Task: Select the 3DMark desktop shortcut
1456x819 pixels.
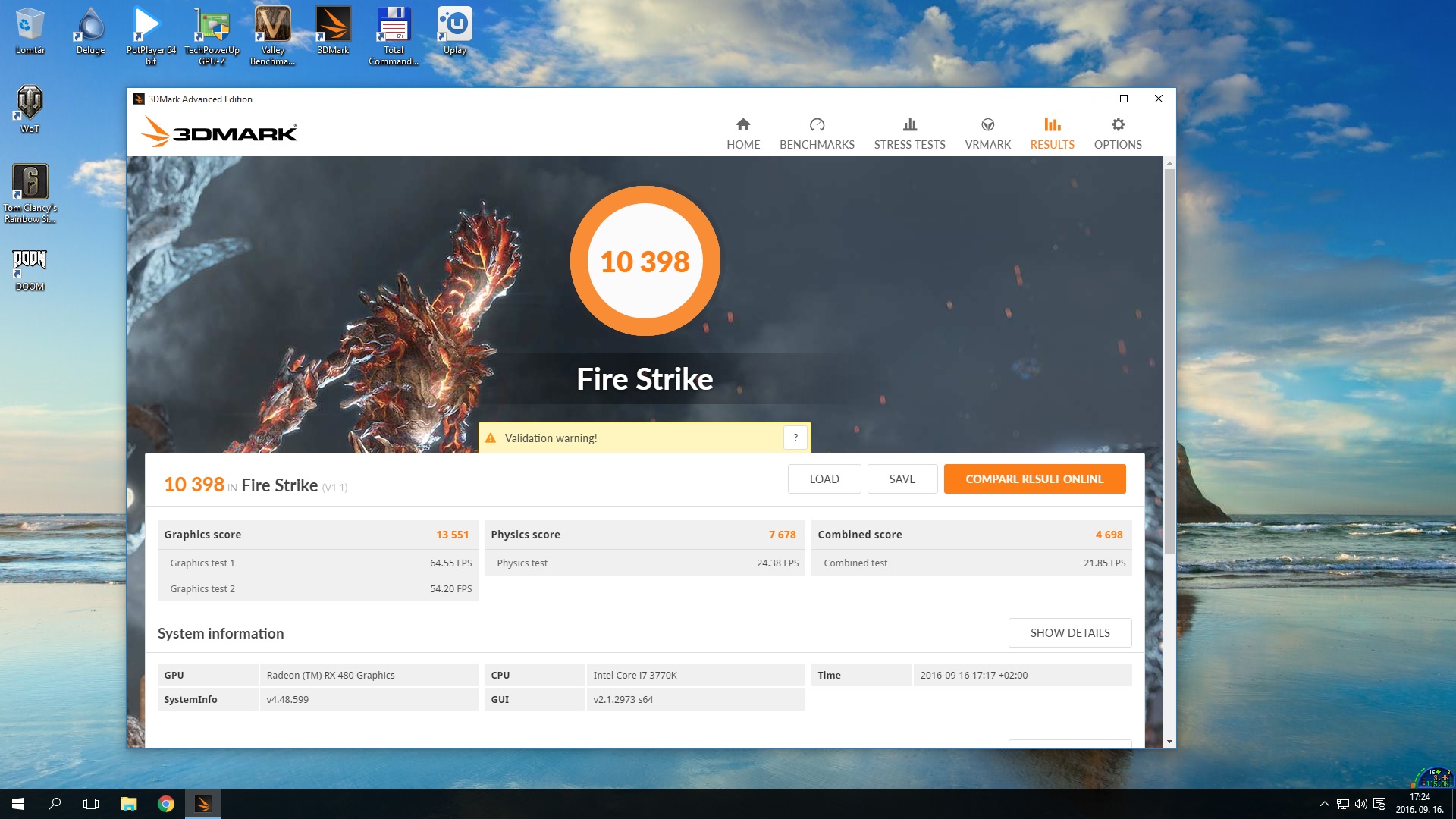Action: pos(333,31)
